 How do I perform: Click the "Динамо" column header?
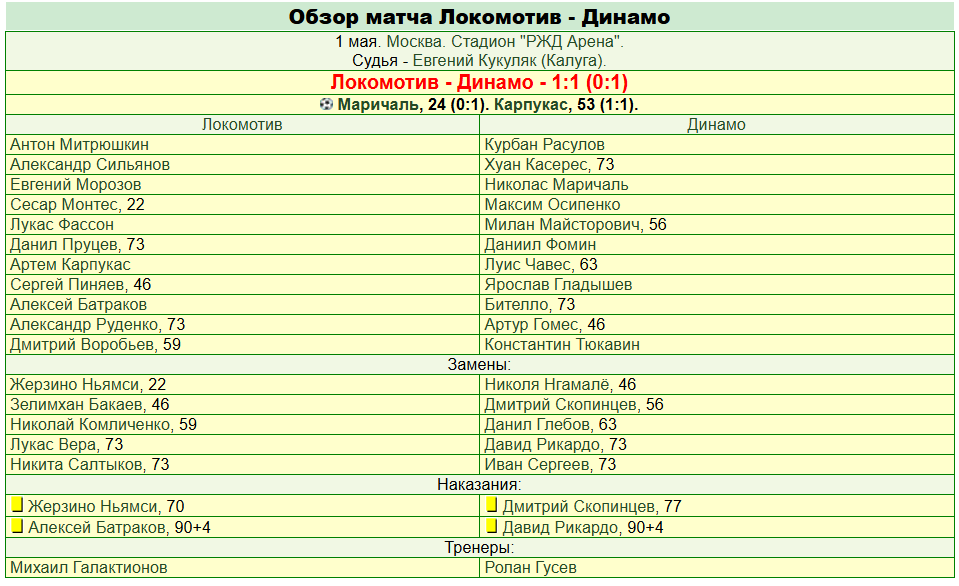coord(716,125)
